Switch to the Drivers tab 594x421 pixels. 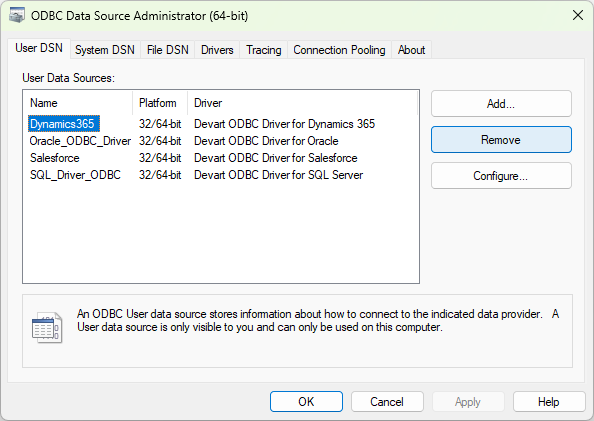click(x=217, y=50)
